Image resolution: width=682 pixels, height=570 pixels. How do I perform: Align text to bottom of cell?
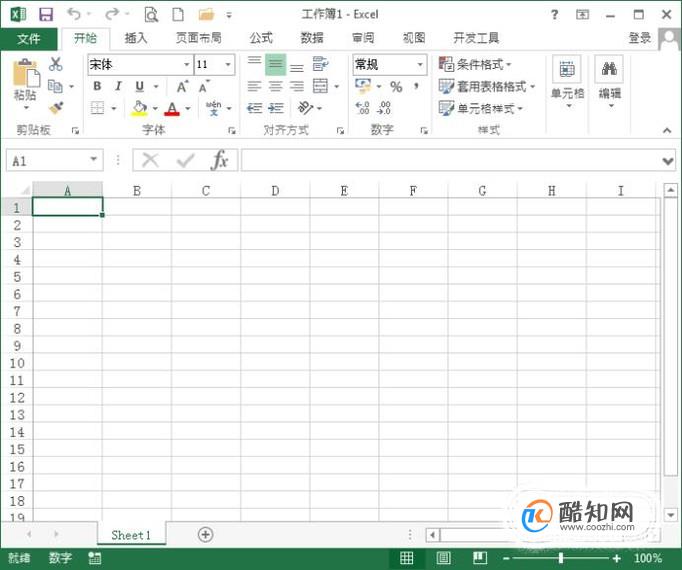click(x=297, y=66)
